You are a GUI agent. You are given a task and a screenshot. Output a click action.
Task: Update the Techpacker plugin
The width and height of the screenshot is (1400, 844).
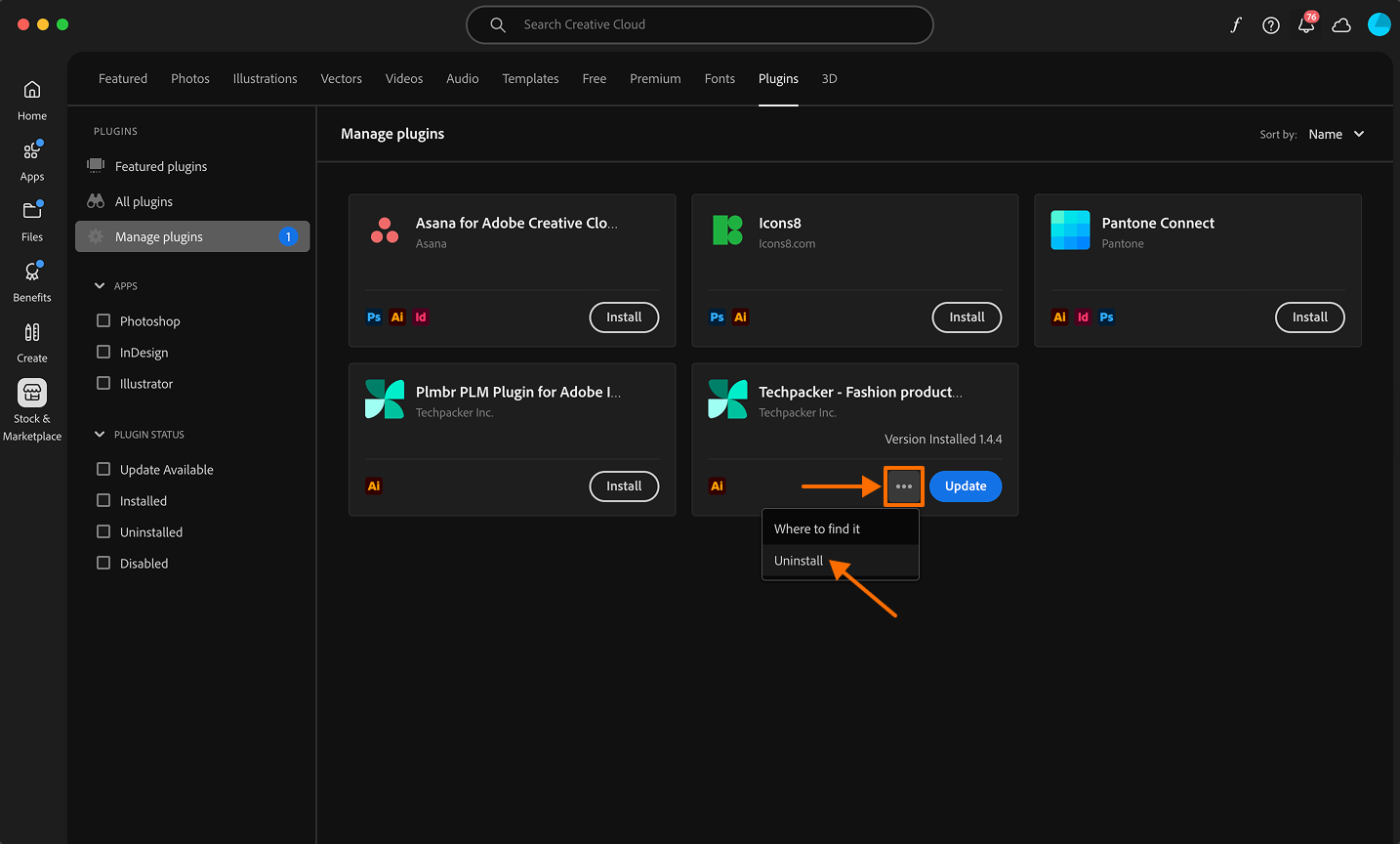965,486
